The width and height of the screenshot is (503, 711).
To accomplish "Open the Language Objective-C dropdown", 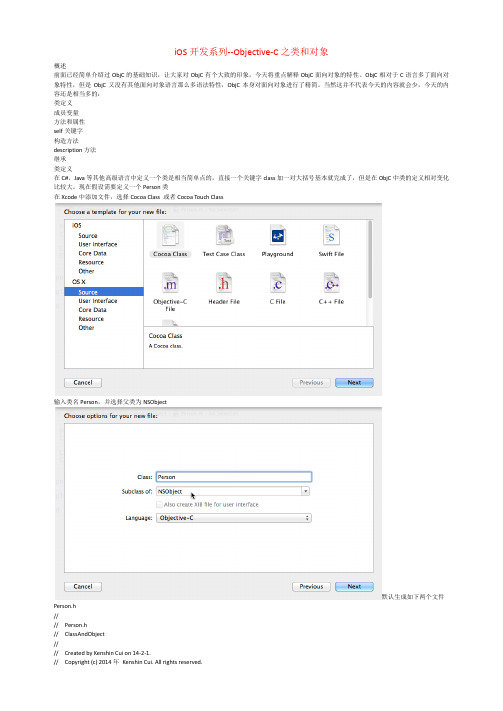I will (234, 518).
